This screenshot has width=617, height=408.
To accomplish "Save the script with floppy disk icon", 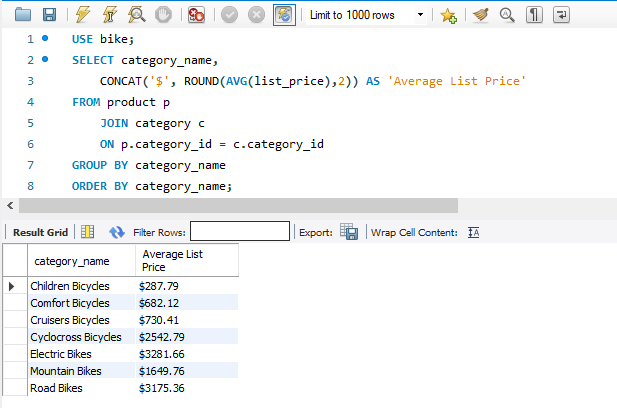I will (x=49, y=15).
